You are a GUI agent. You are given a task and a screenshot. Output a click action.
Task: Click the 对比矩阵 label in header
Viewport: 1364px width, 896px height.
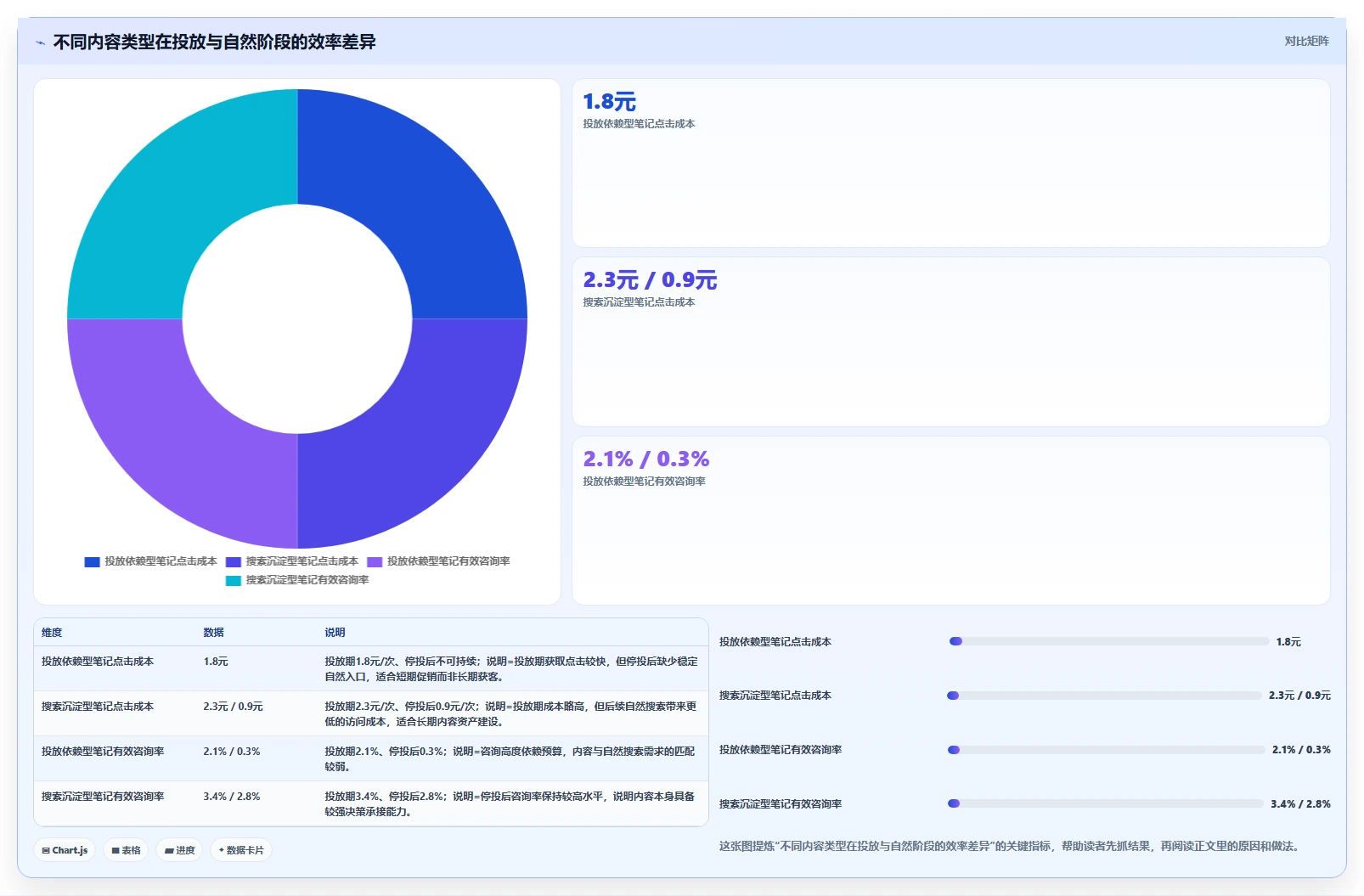pos(1306,41)
